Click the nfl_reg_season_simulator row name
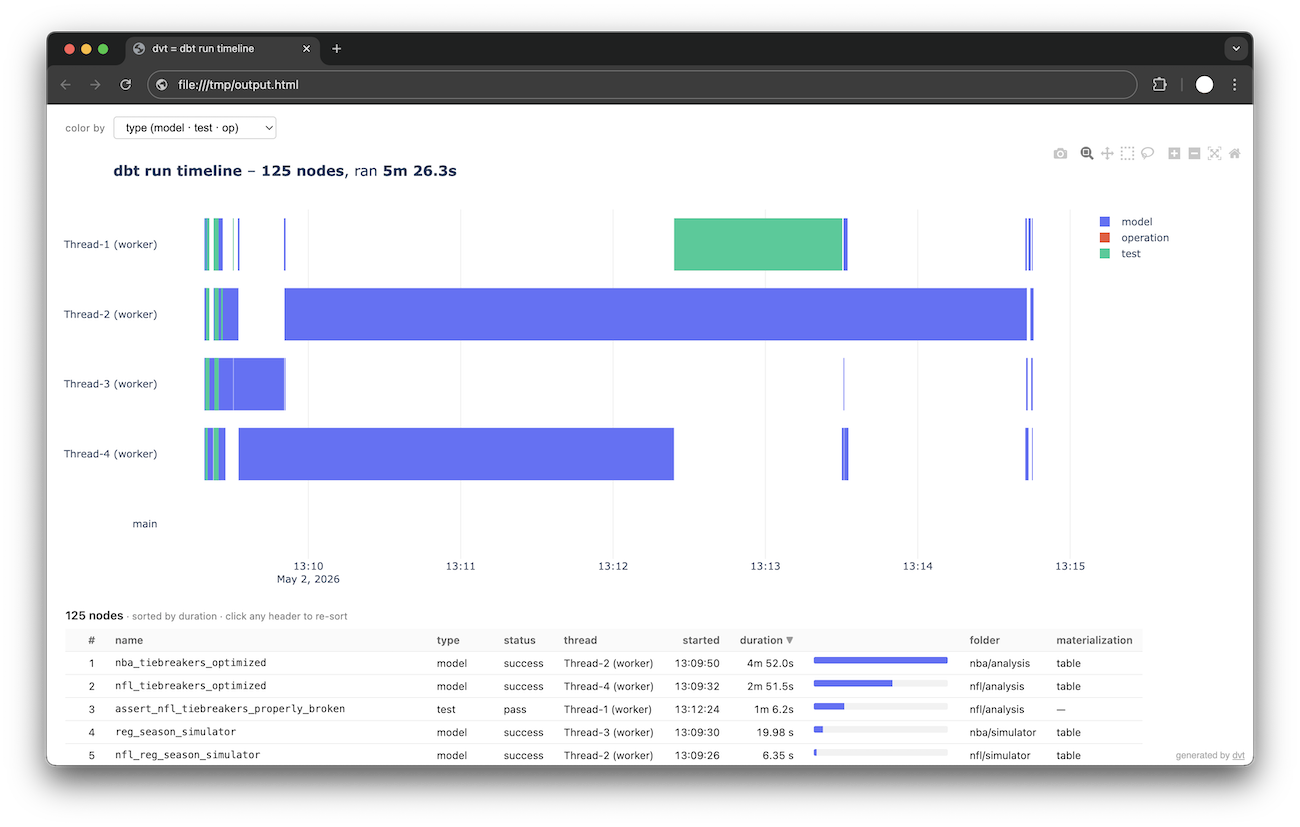1300x827 pixels. (187, 755)
